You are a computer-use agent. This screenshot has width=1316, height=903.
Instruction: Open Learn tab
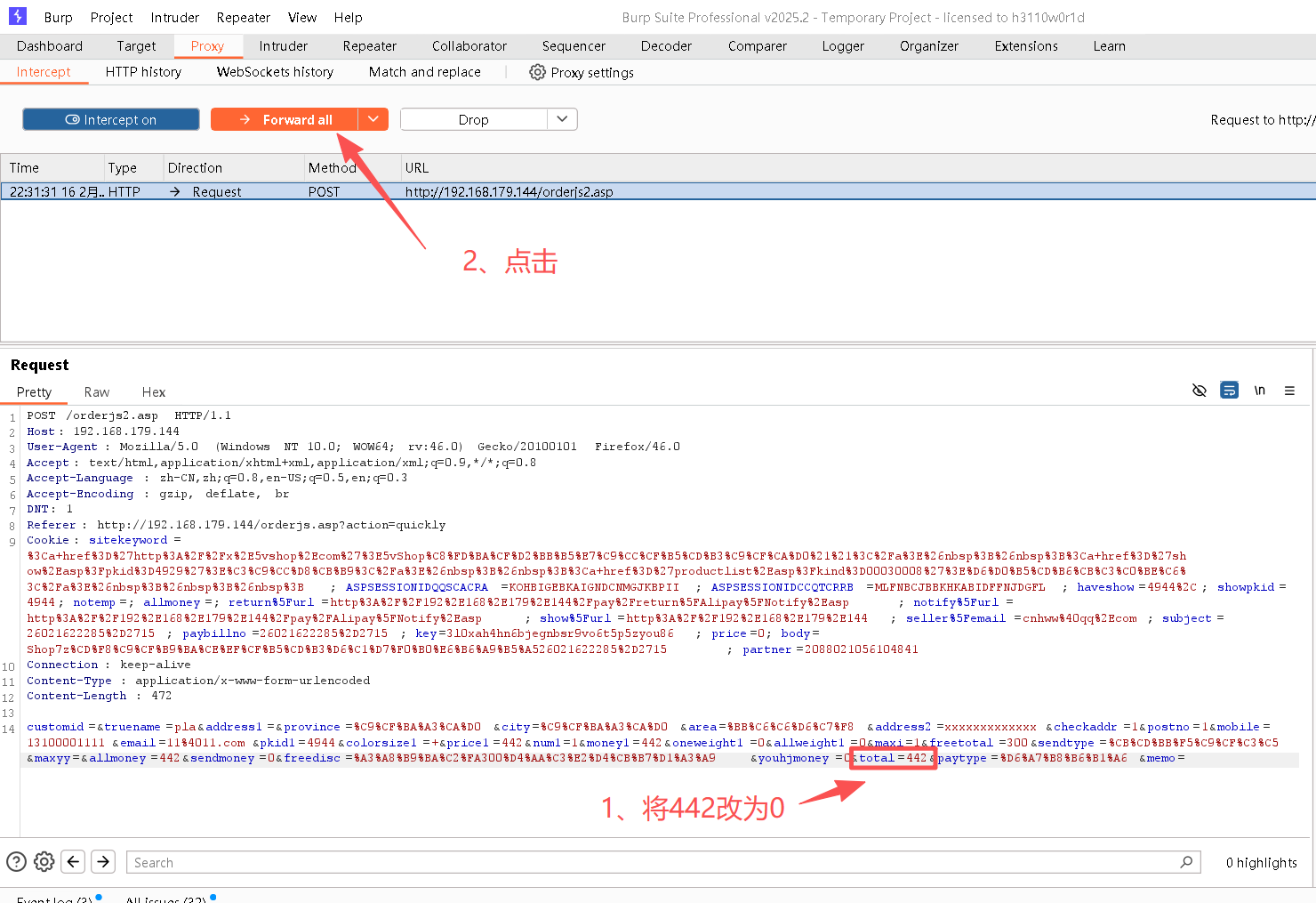1110,46
